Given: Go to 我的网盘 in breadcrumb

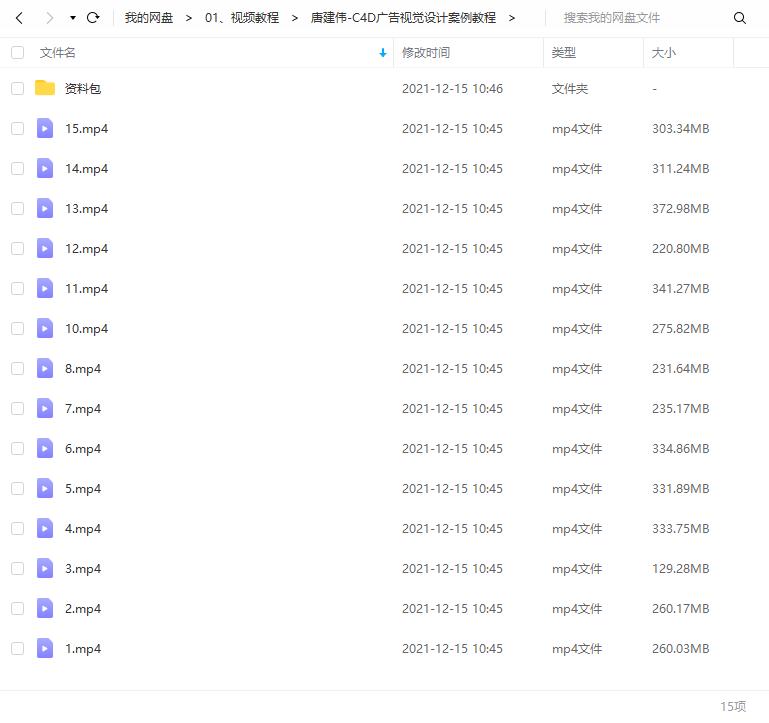Looking at the screenshot, I should [x=149, y=18].
